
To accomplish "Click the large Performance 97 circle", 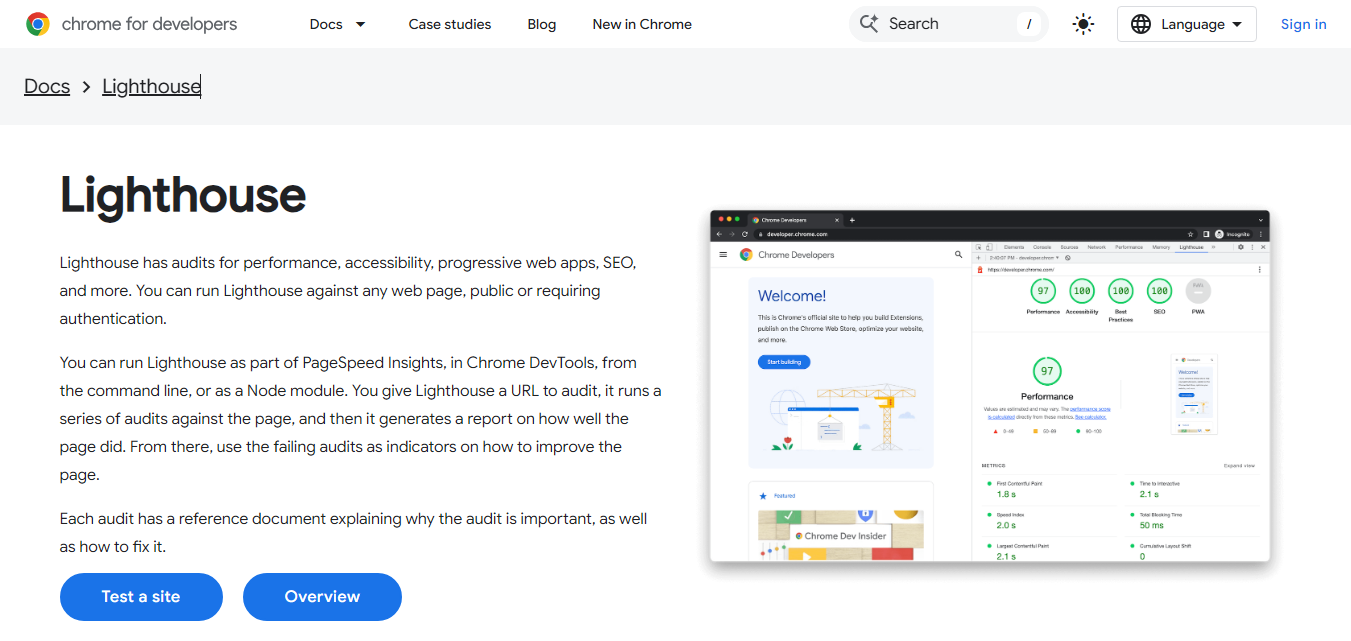I will click(x=1047, y=371).
